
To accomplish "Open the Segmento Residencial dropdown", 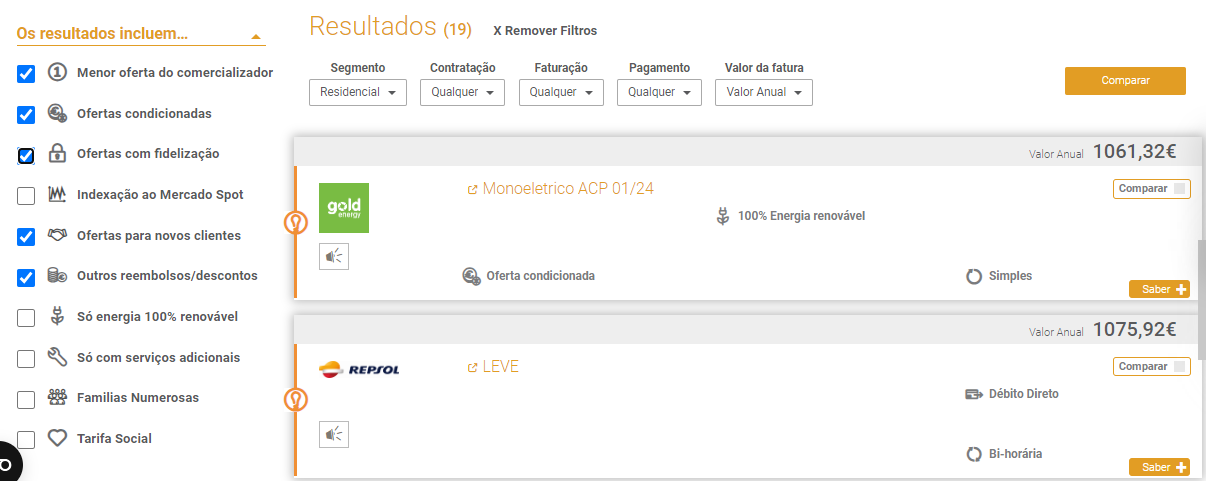I will (358, 92).
